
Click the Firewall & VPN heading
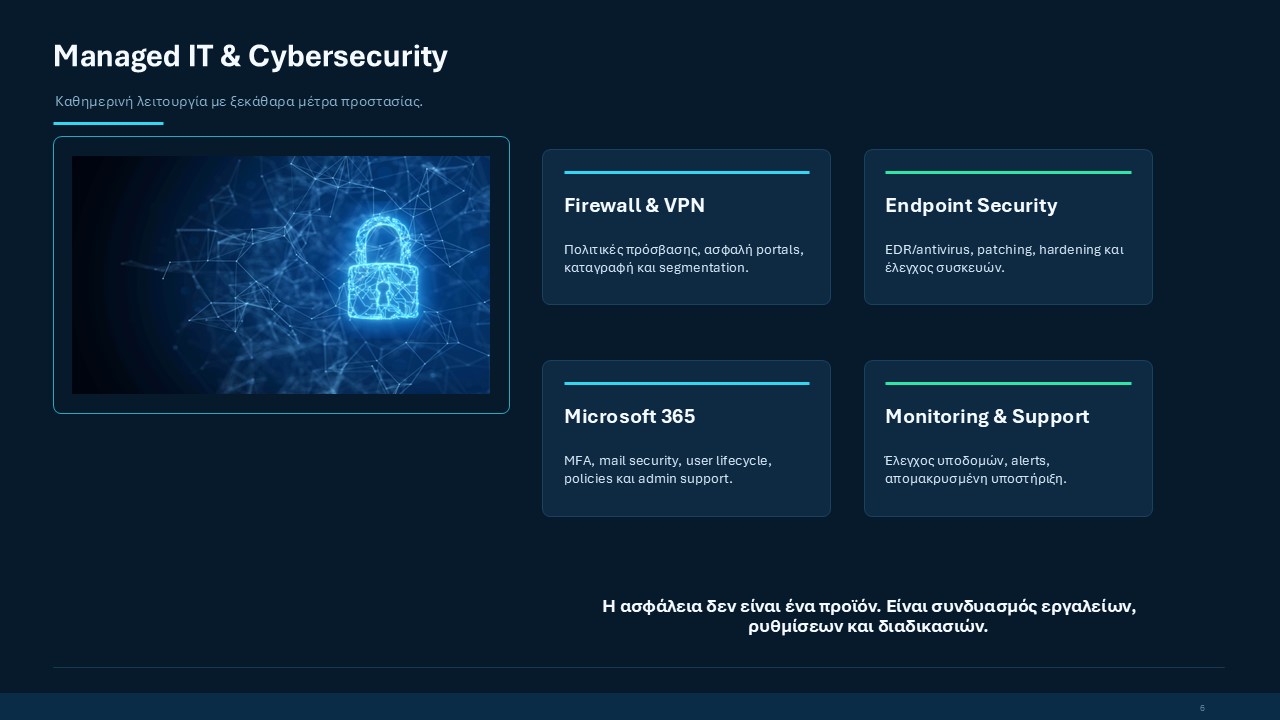click(634, 205)
